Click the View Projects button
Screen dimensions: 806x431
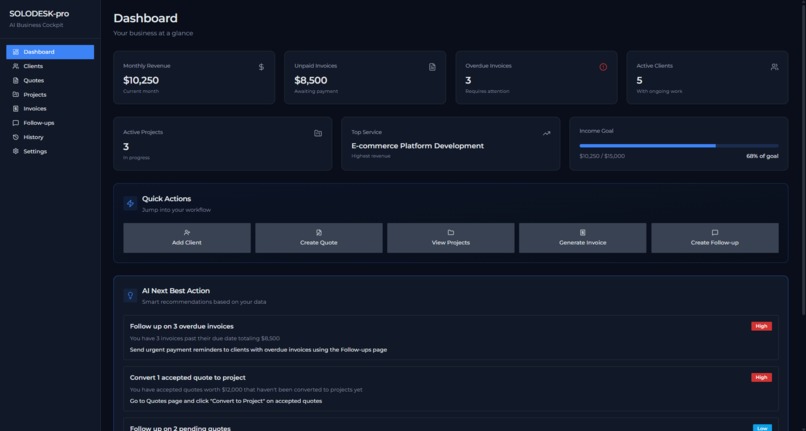pyautogui.click(x=451, y=238)
